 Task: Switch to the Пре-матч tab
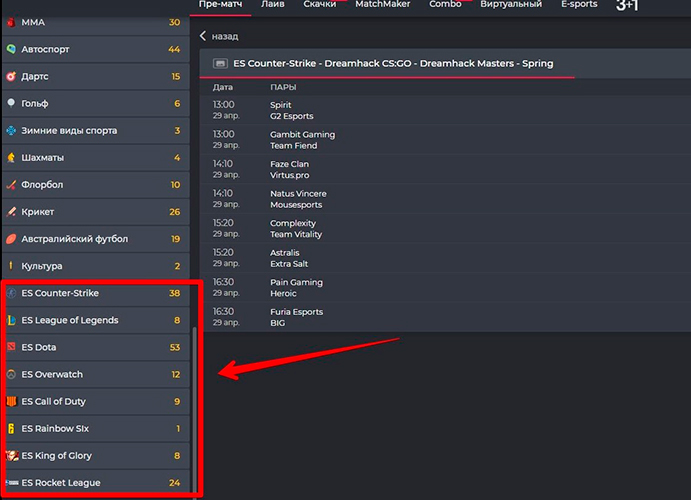point(220,4)
